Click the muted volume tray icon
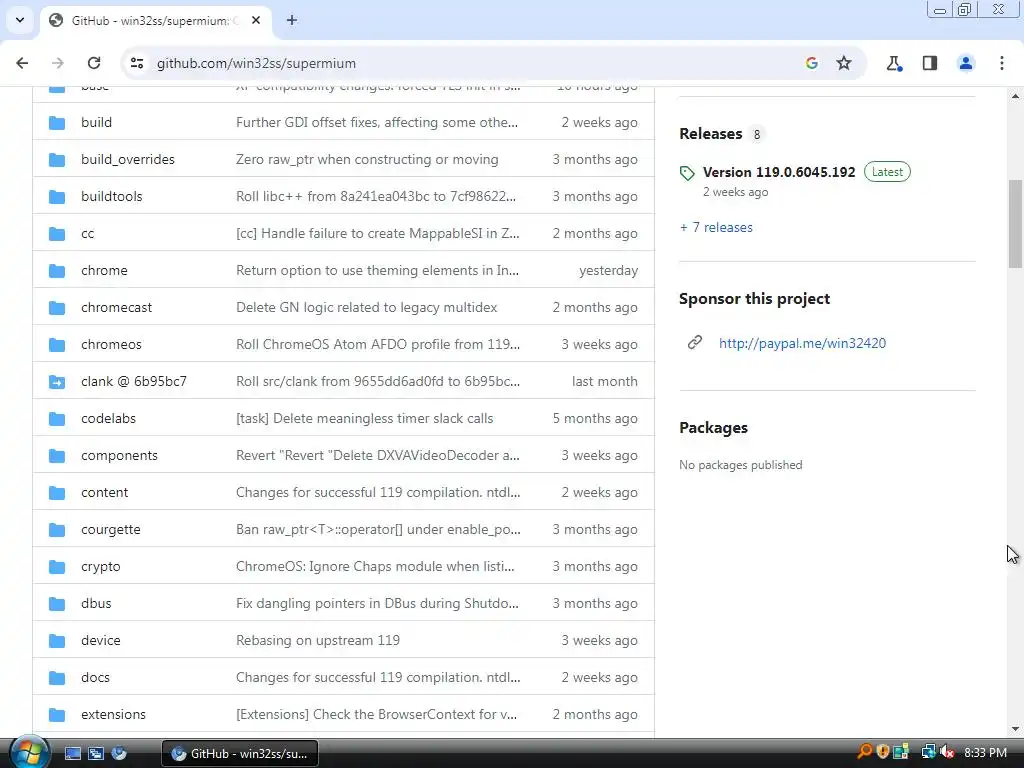The image size is (1024, 768). point(947,752)
